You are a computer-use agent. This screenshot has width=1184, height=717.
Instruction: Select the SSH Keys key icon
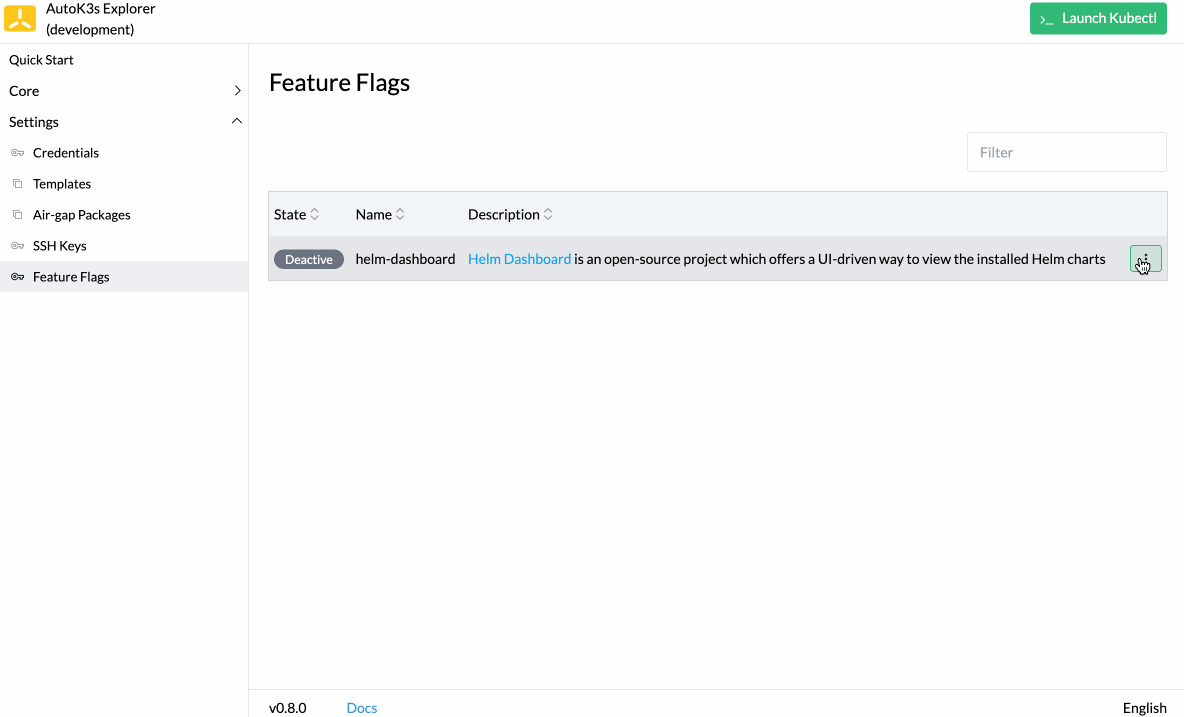pyautogui.click(x=18, y=245)
